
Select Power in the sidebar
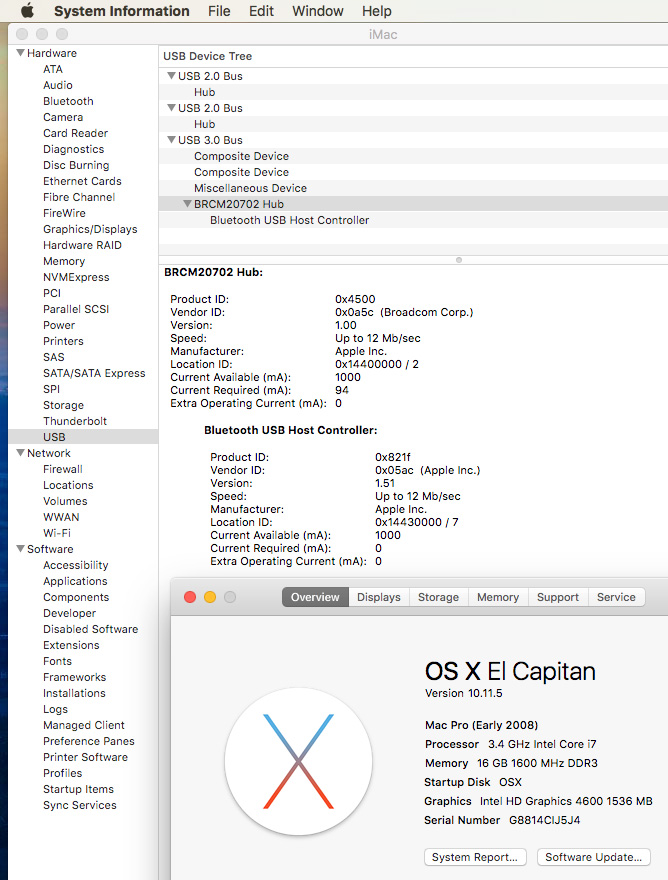point(58,325)
